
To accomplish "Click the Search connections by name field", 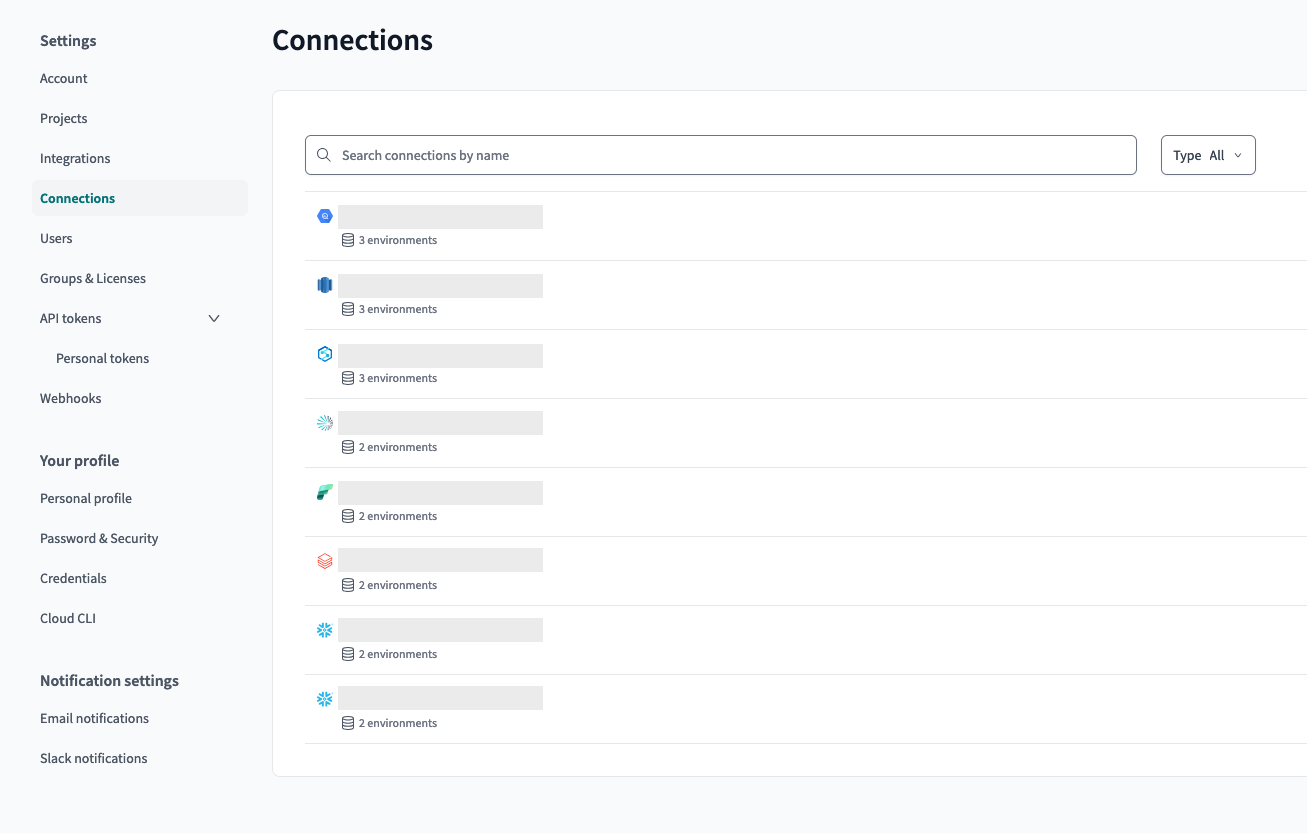I will click(730, 155).
